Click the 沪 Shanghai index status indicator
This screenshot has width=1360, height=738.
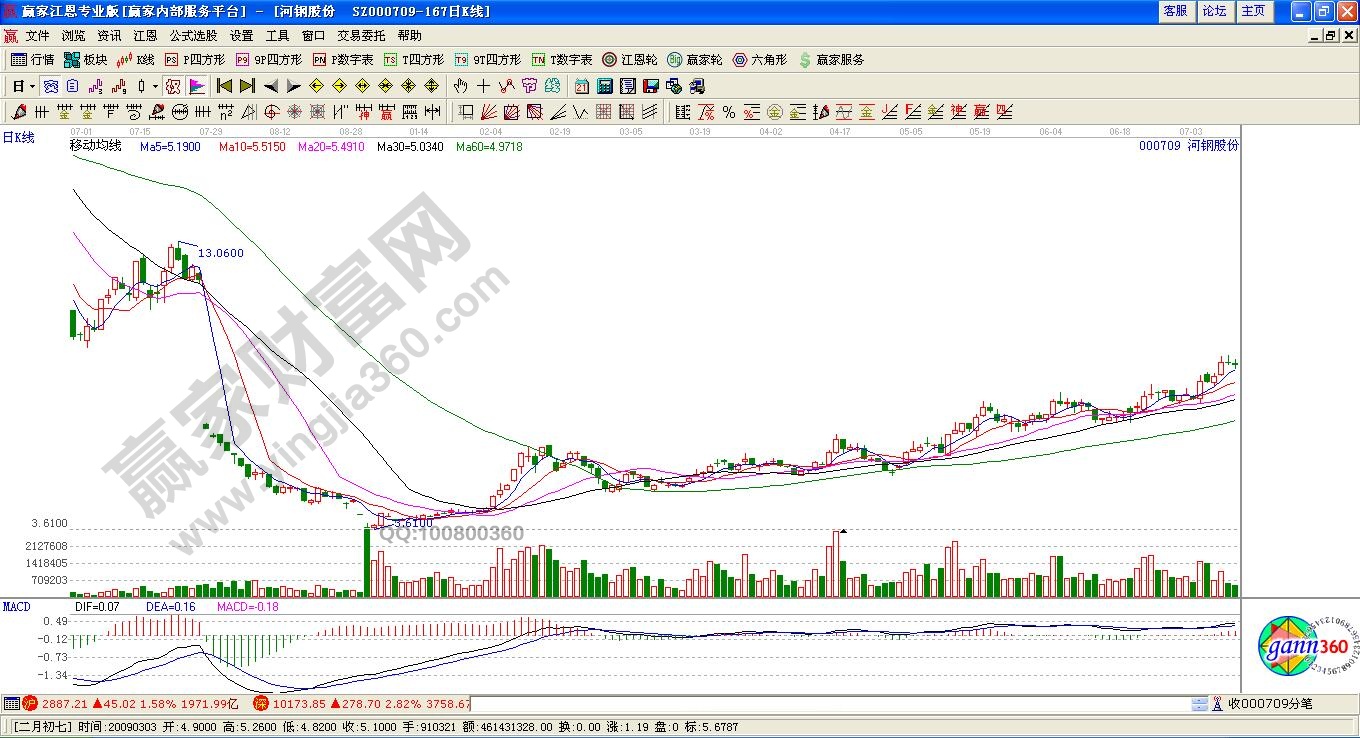pyautogui.click(x=30, y=704)
